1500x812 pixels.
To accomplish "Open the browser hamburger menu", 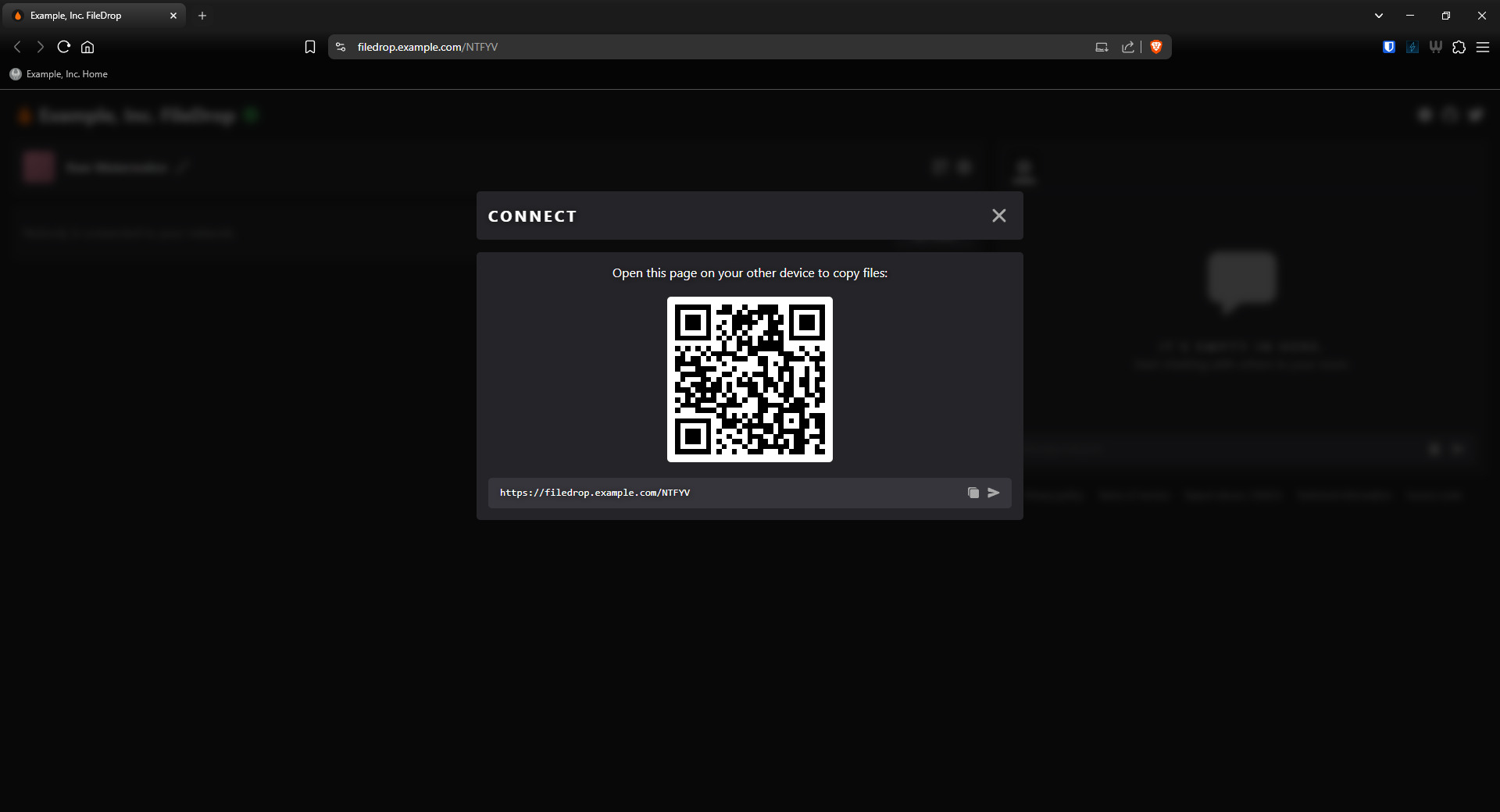I will point(1483,47).
